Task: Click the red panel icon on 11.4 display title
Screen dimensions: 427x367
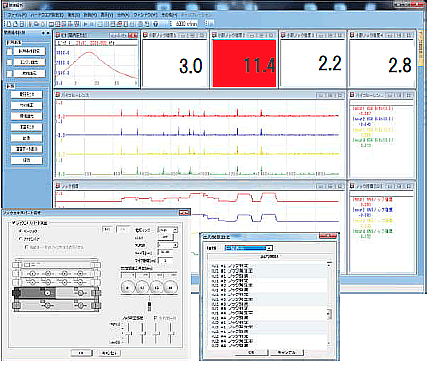Action: pyautogui.click(x=214, y=35)
